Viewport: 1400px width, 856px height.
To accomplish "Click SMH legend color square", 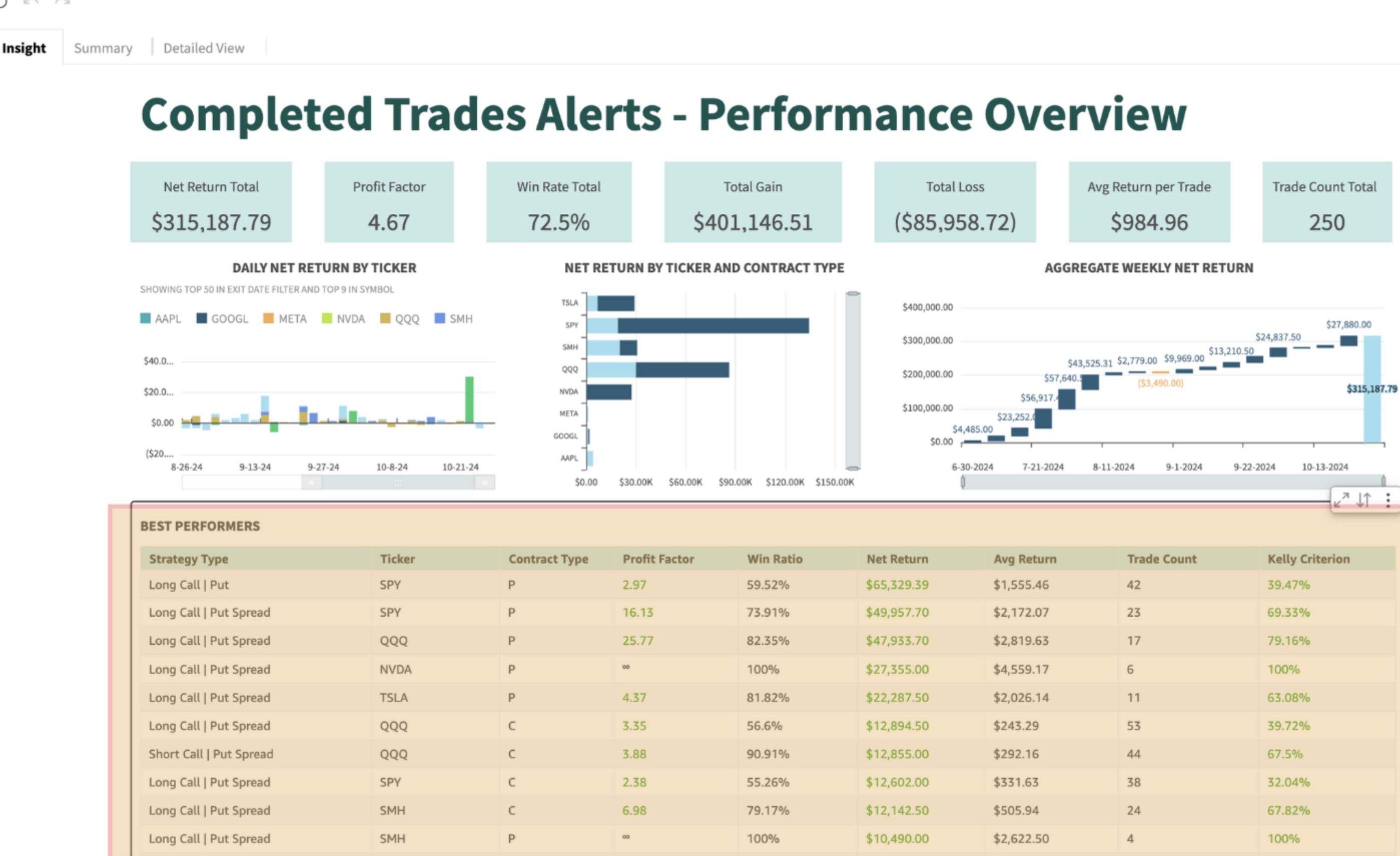I will coord(440,319).
